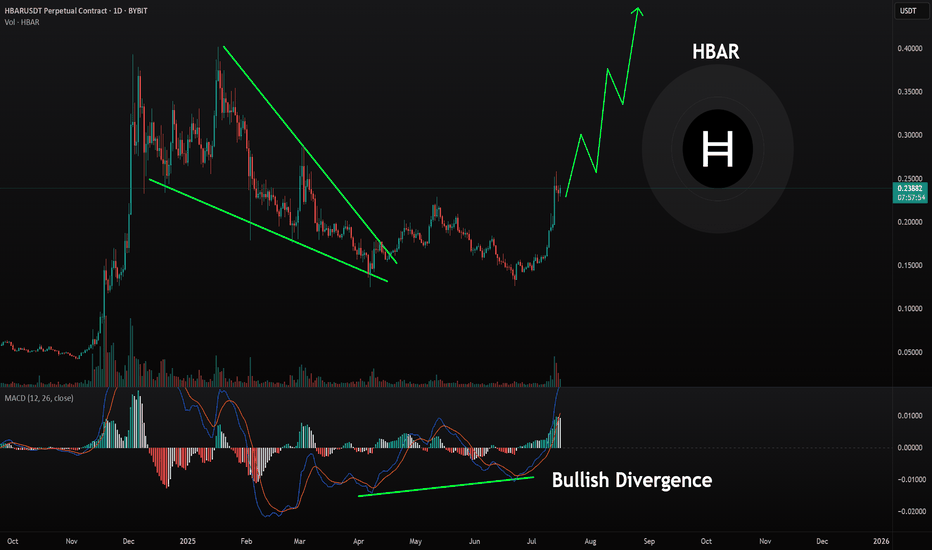This screenshot has height=550, width=932.
Task: Click the MACD -0.02000 axis label
Action: (910, 511)
